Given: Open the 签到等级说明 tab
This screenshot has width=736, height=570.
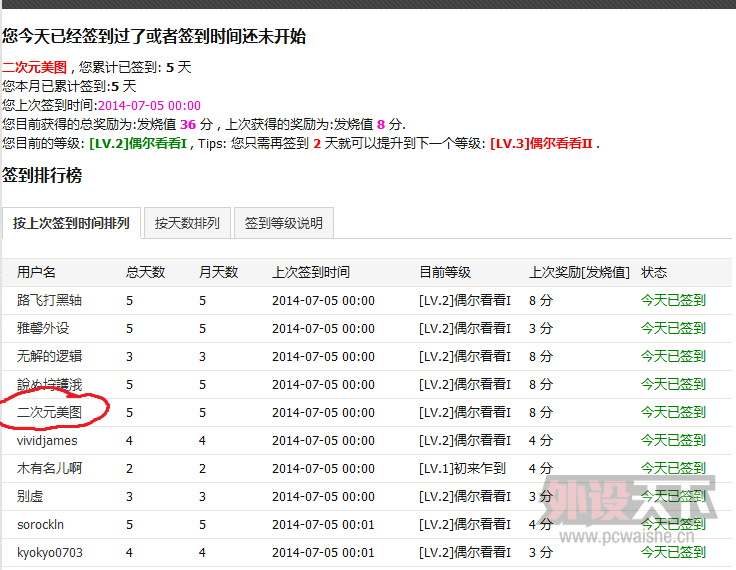Looking at the screenshot, I should point(283,223).
